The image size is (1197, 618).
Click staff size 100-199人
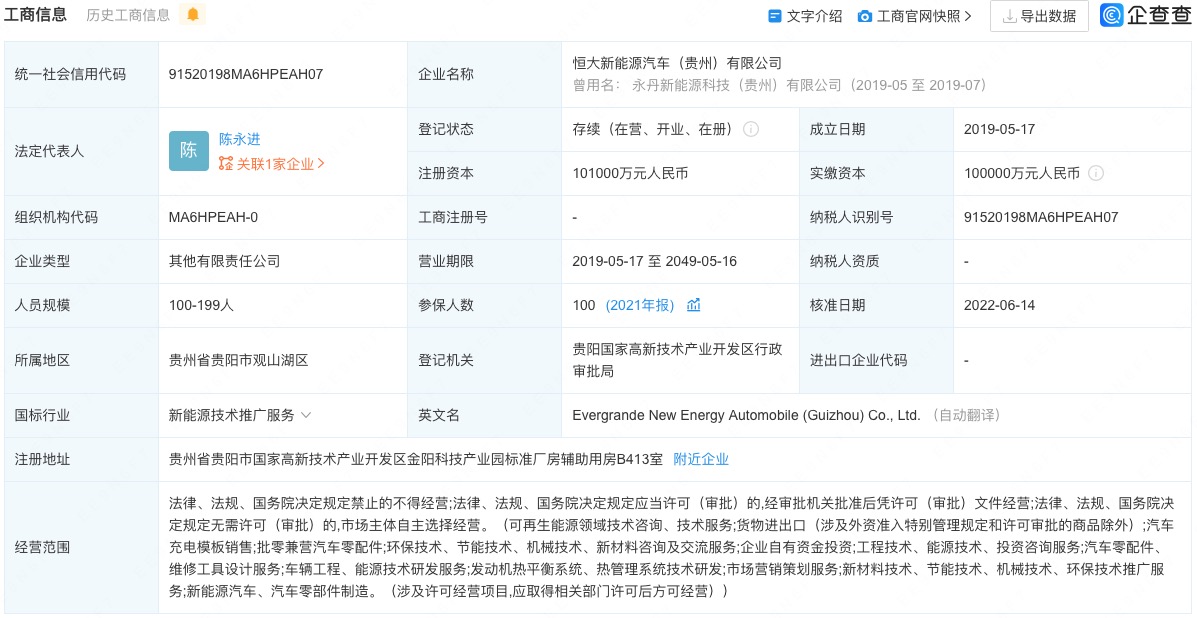tap(201, 305)
